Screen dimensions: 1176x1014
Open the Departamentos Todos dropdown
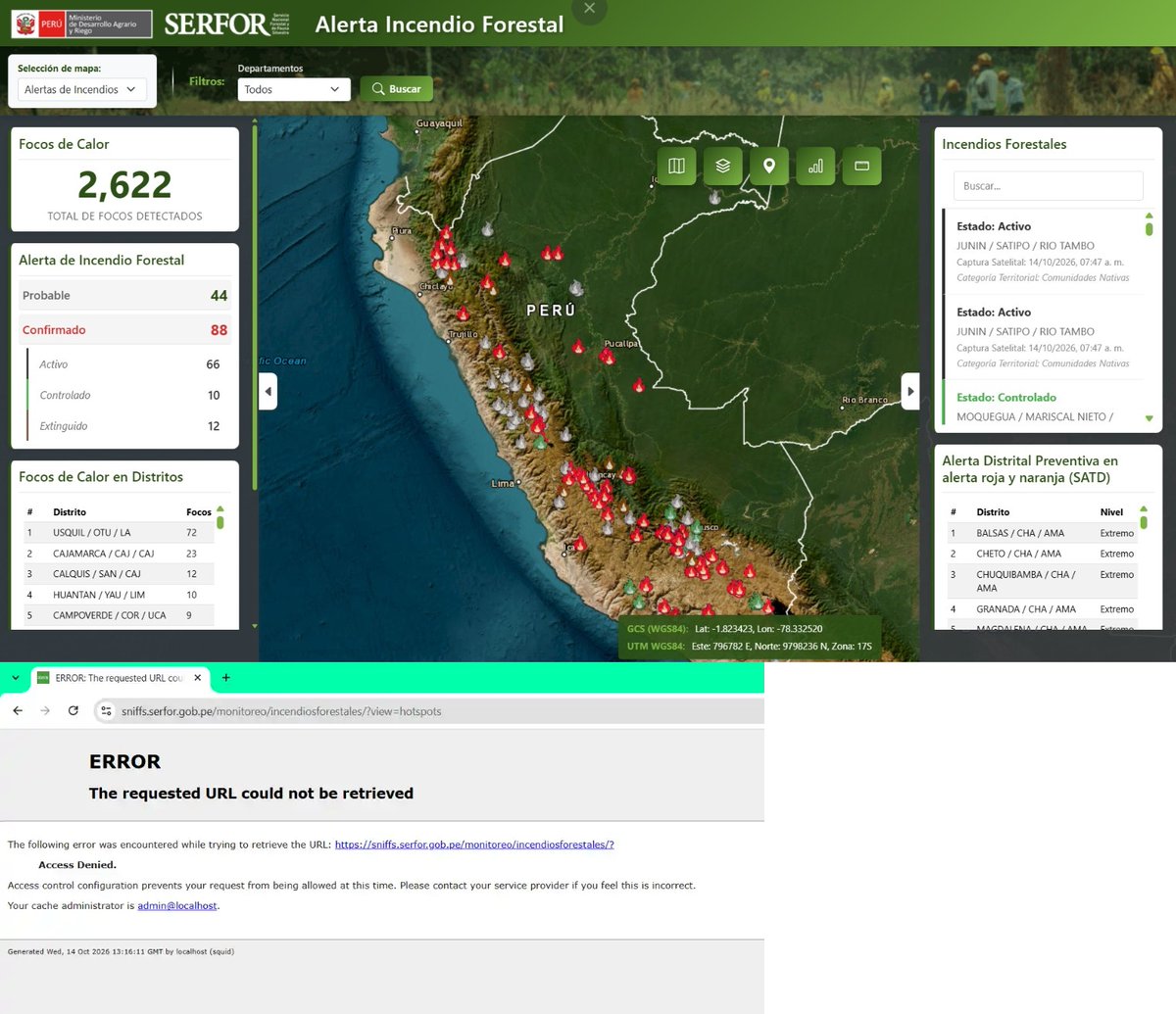point(294,89)
